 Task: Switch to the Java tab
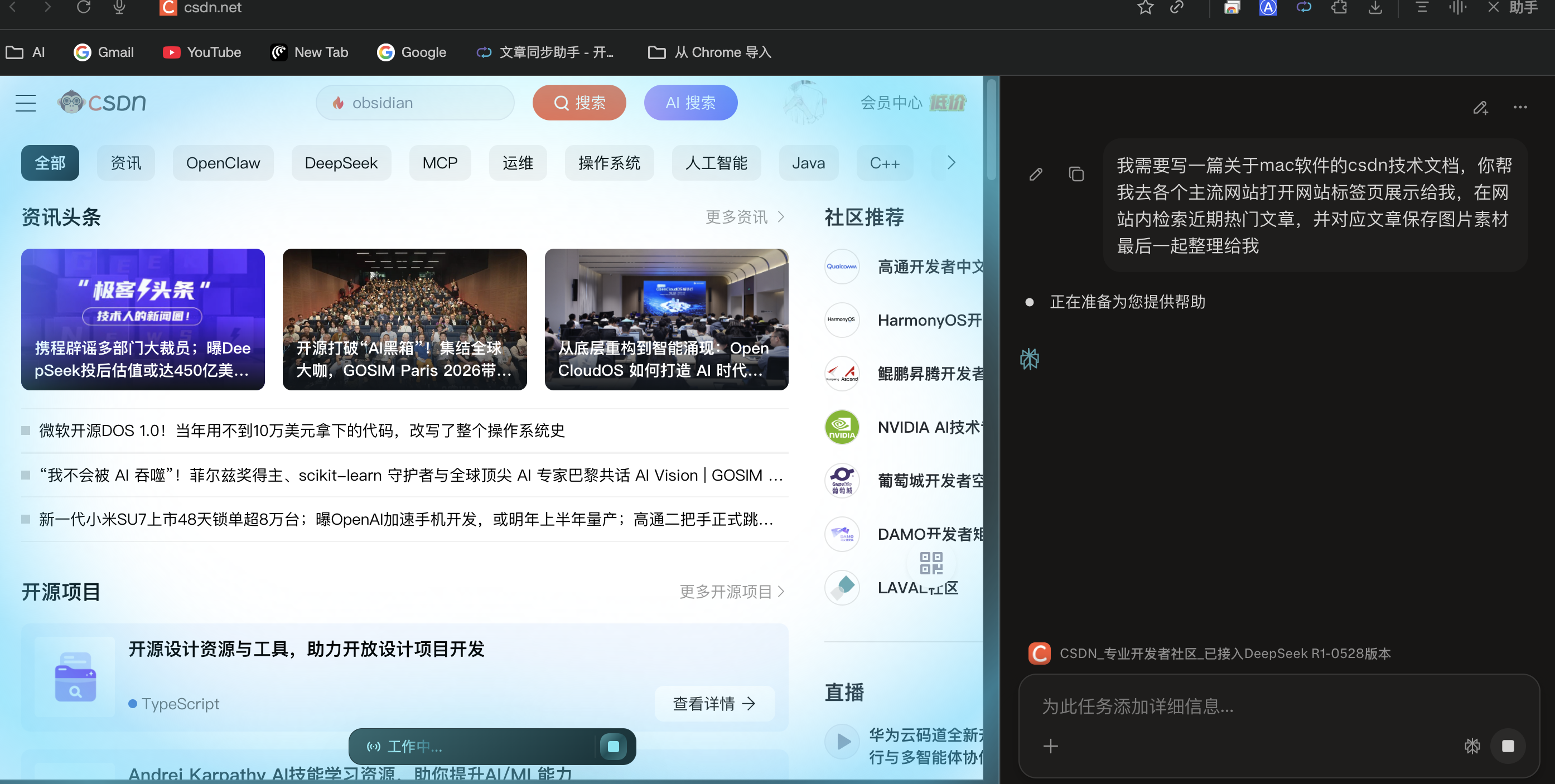click(x=808, y=163)
